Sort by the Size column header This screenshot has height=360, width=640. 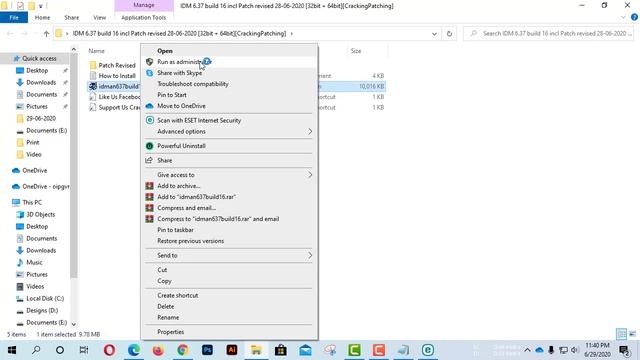coord(356,51)
